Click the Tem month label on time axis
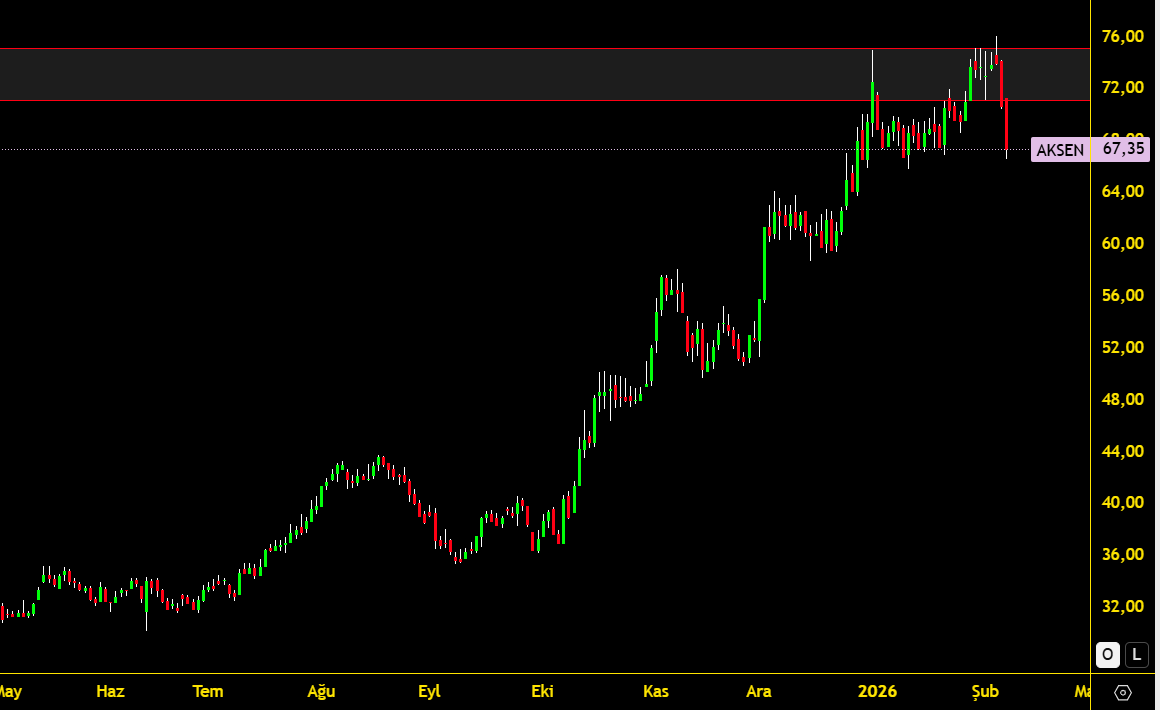The image size is (1160, 710). point(208,692)
